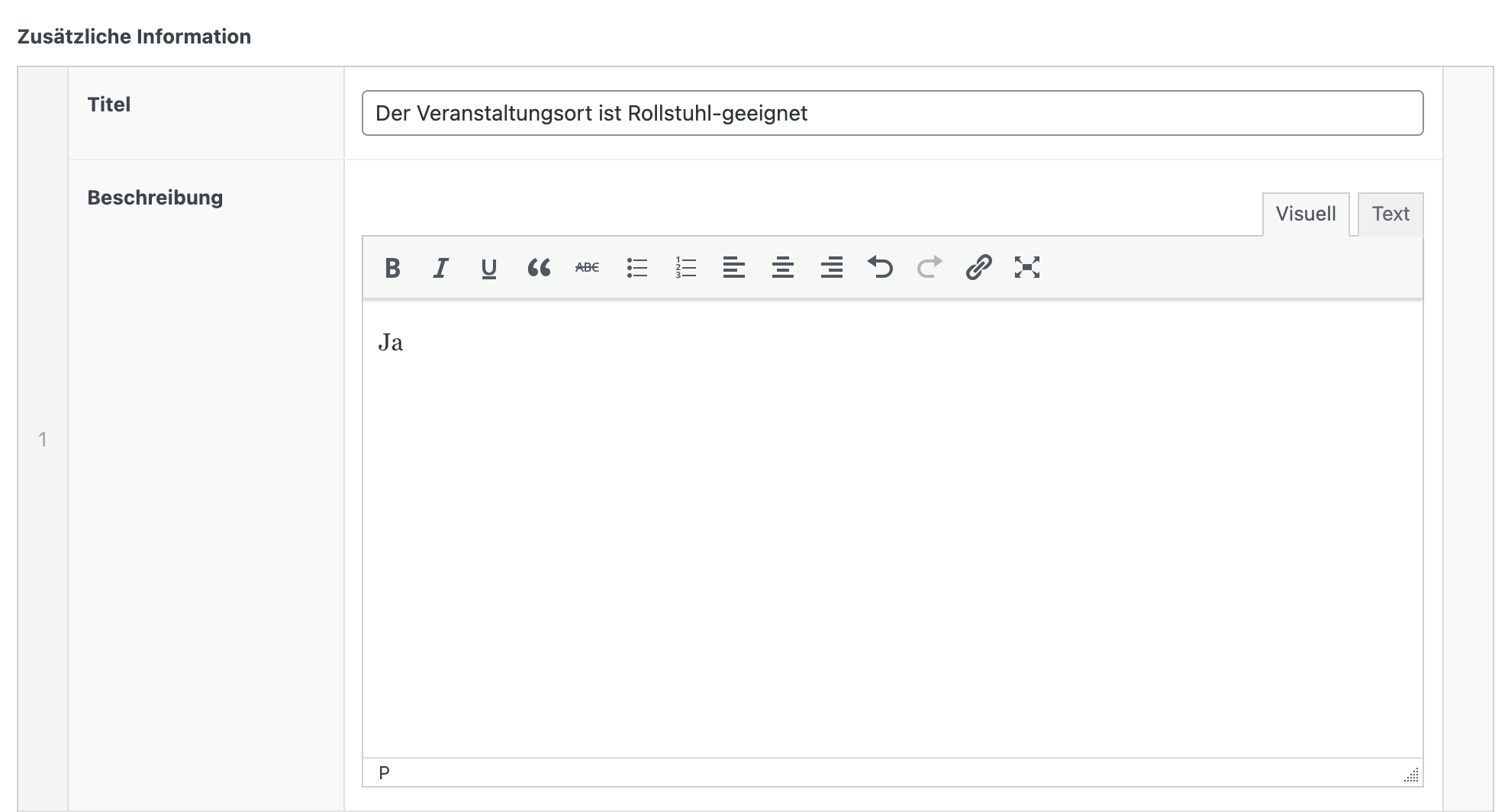Screen dimensions: 1508x812
Task: Align text to the right
Action: point(831,268)
